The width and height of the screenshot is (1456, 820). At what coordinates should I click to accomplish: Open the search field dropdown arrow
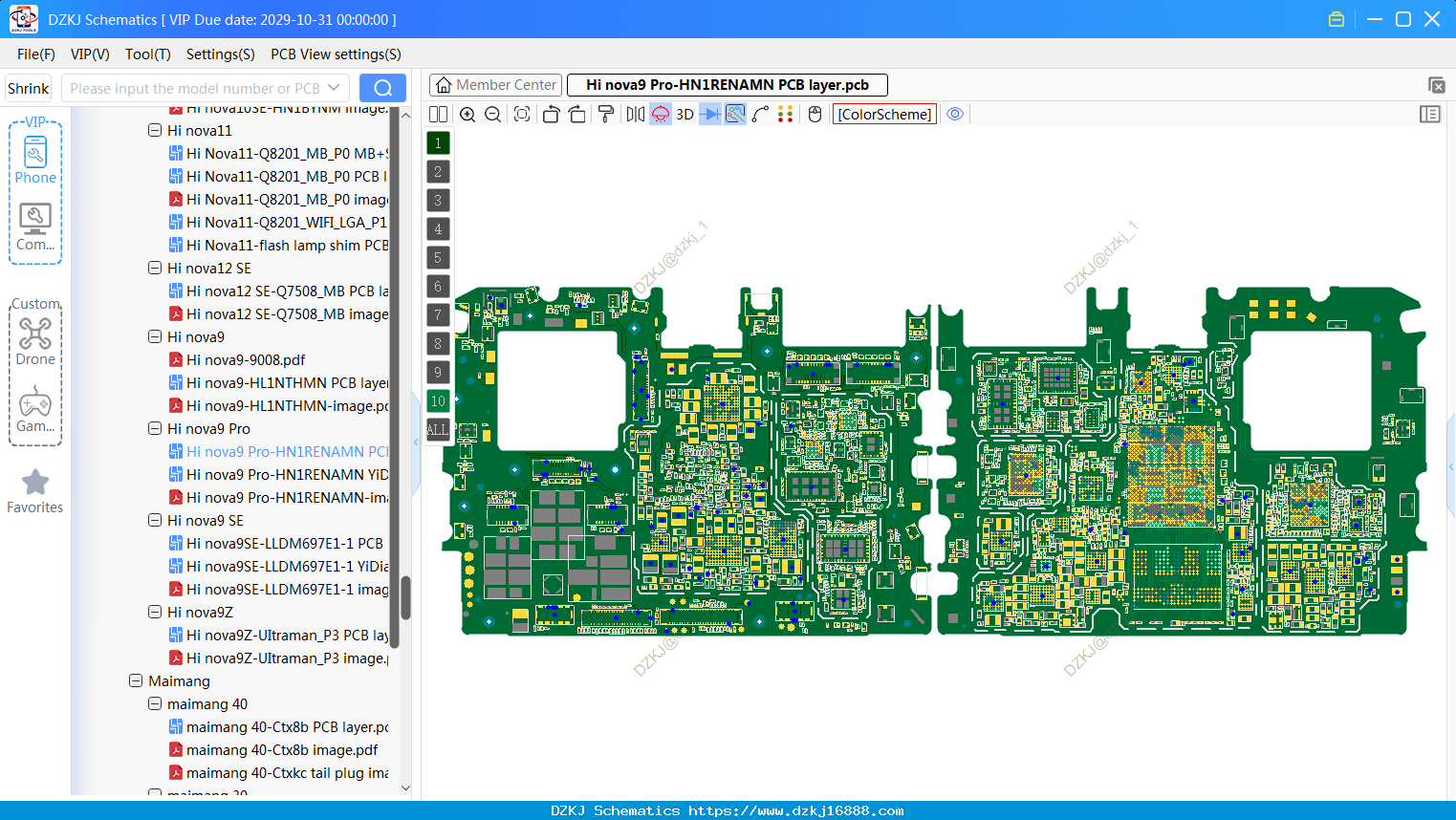[x=334, y=88]
